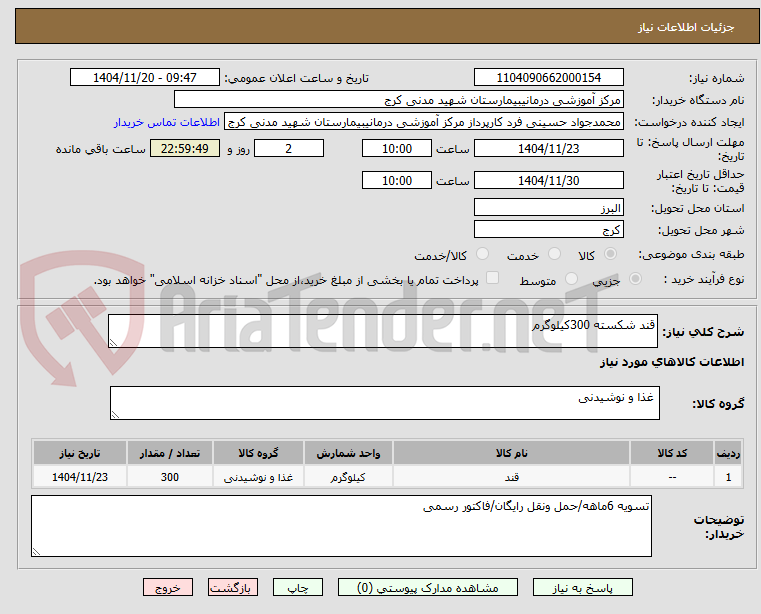Click the چاپ print button
The width and height of the screenshot is (761, 614).
(x=298, y=587)
